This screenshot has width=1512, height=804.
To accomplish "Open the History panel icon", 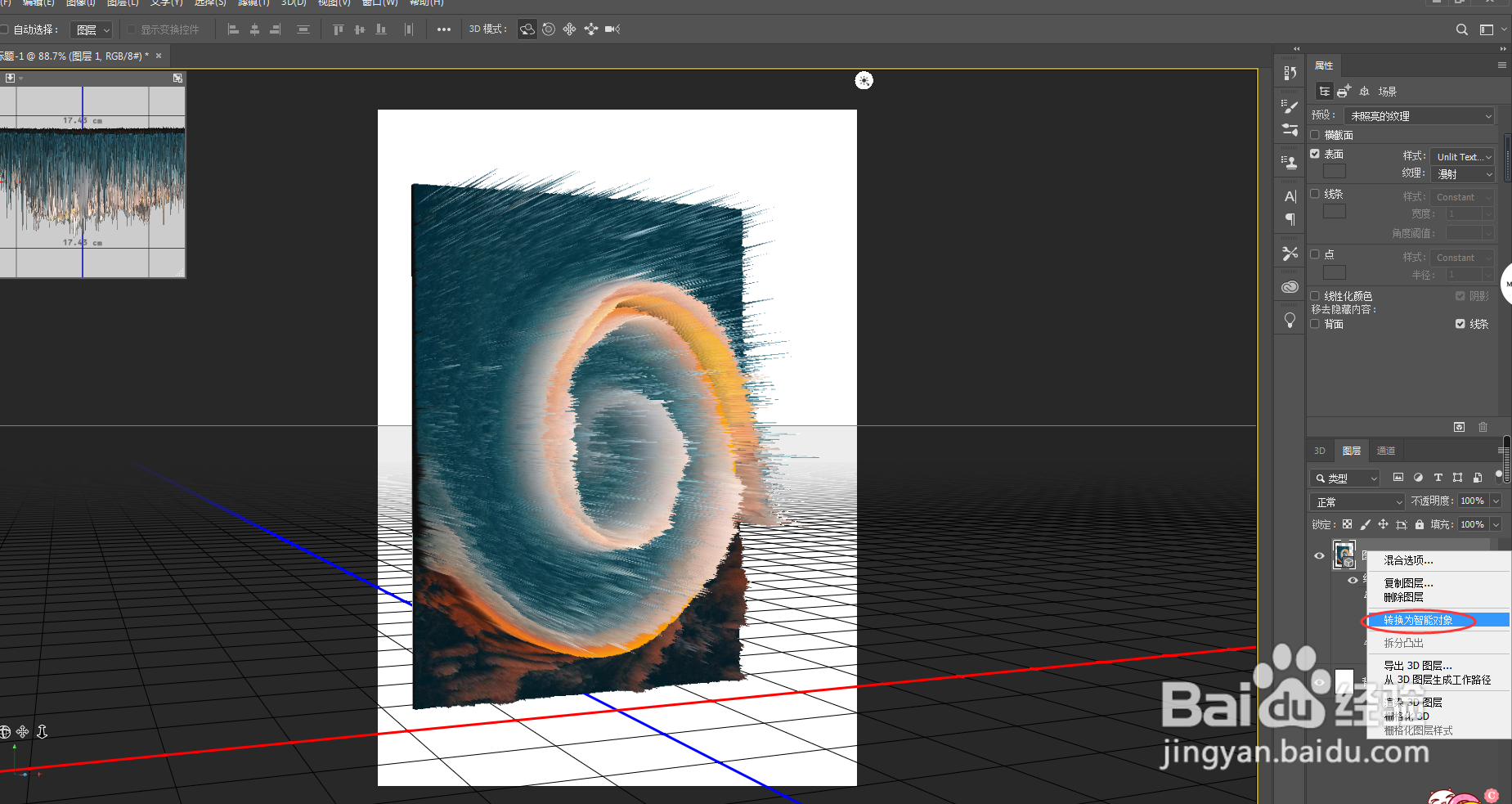I will point(1290,73).
